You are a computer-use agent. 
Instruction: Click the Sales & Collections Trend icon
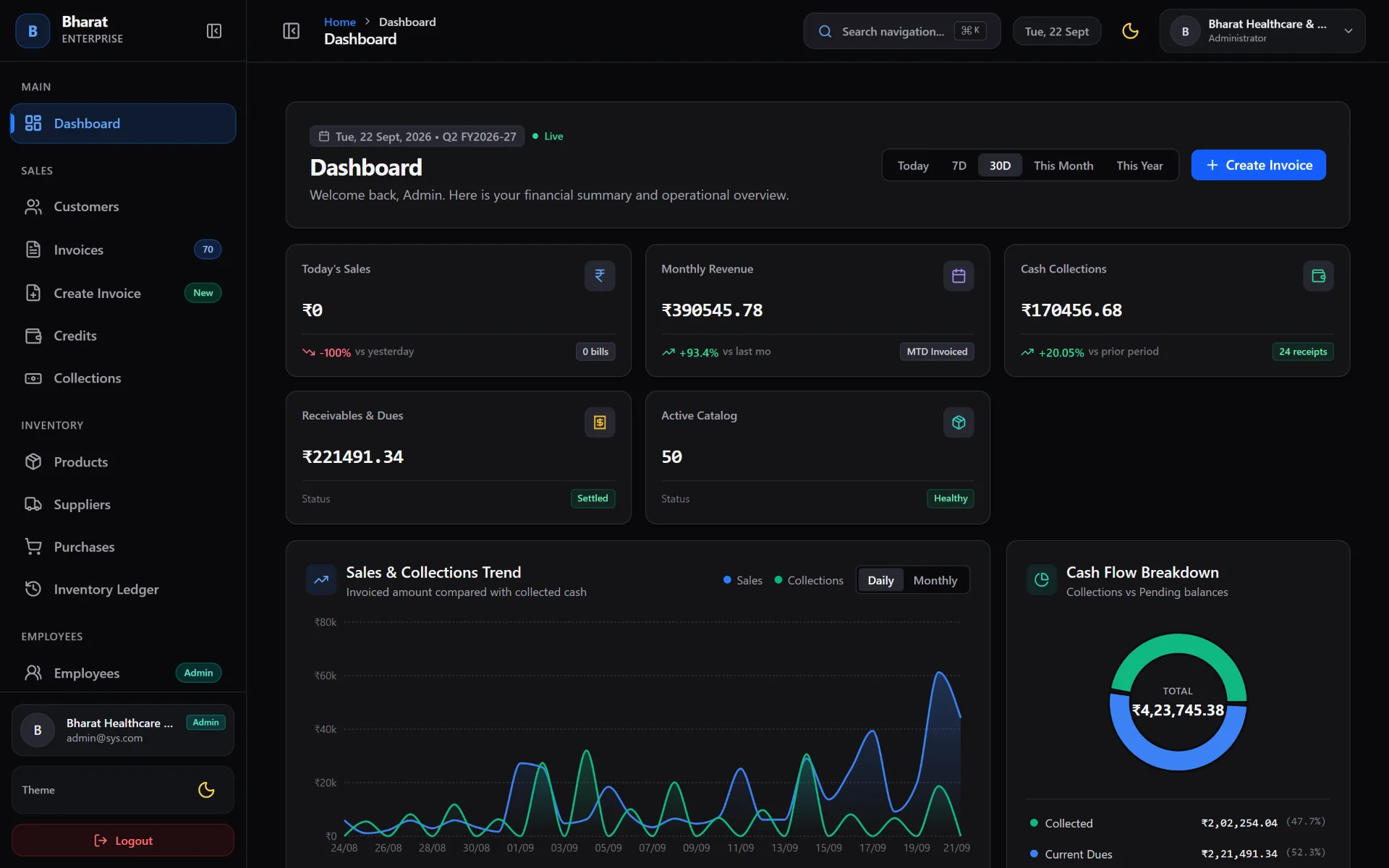tap(321, 579)
